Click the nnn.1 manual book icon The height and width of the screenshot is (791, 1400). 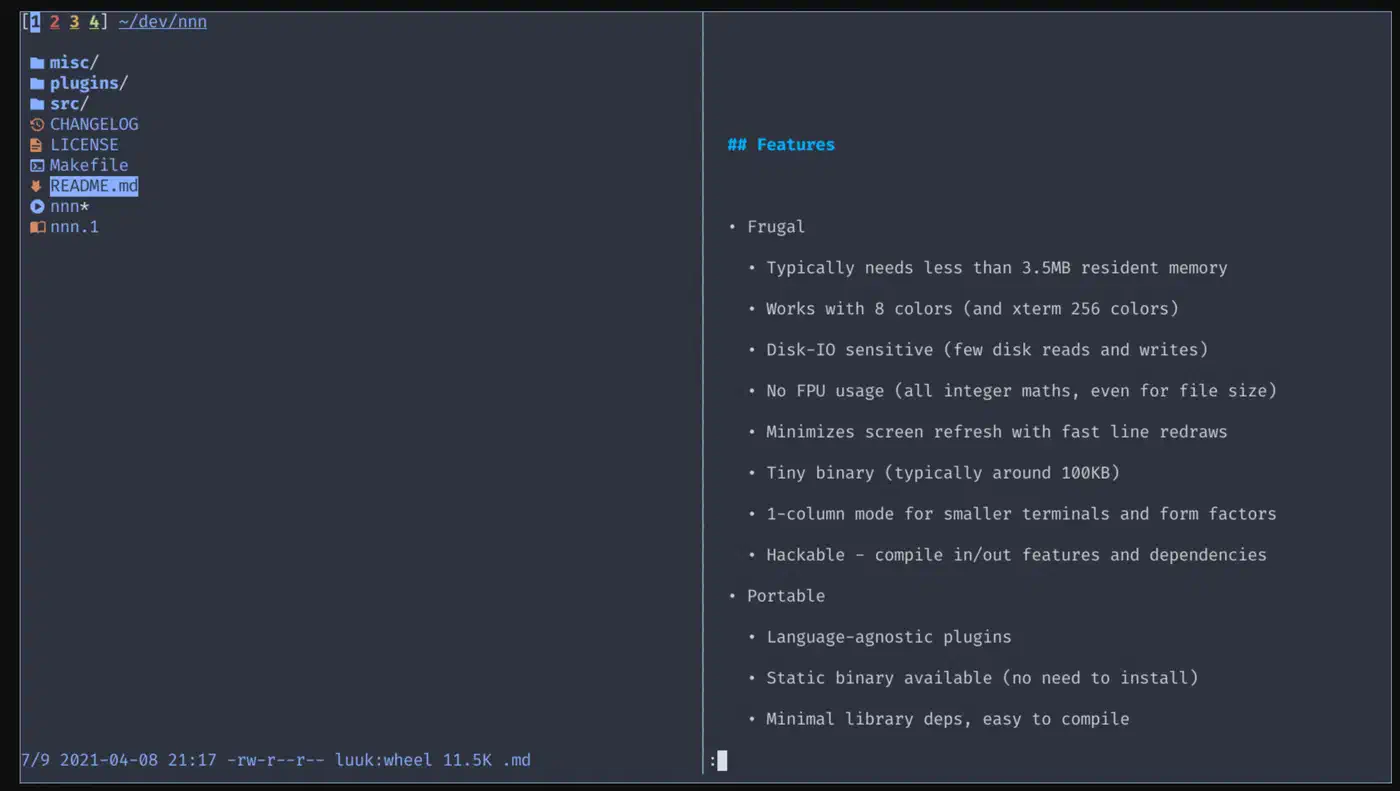coord(37,227)
